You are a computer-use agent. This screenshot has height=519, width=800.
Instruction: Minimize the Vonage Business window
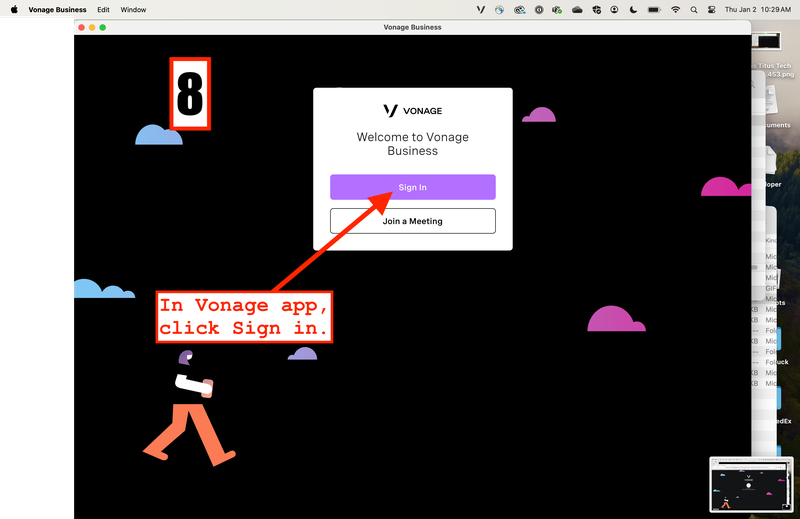pyautogui.click(x=93, y=27)
